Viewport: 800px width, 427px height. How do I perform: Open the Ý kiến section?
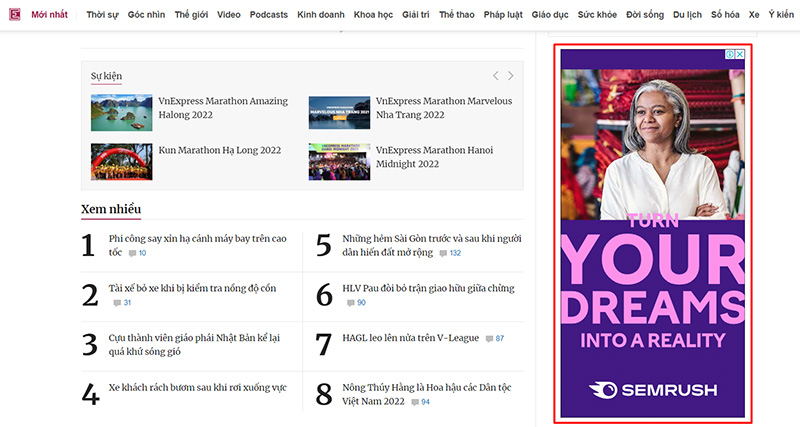point(781,14)
